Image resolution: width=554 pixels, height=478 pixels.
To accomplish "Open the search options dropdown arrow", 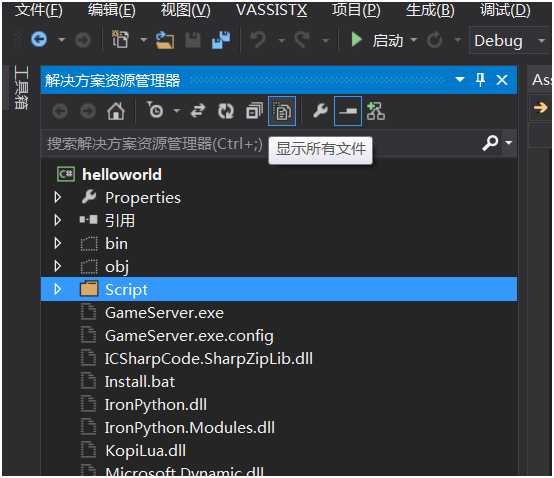I will [x=509, y=143].
